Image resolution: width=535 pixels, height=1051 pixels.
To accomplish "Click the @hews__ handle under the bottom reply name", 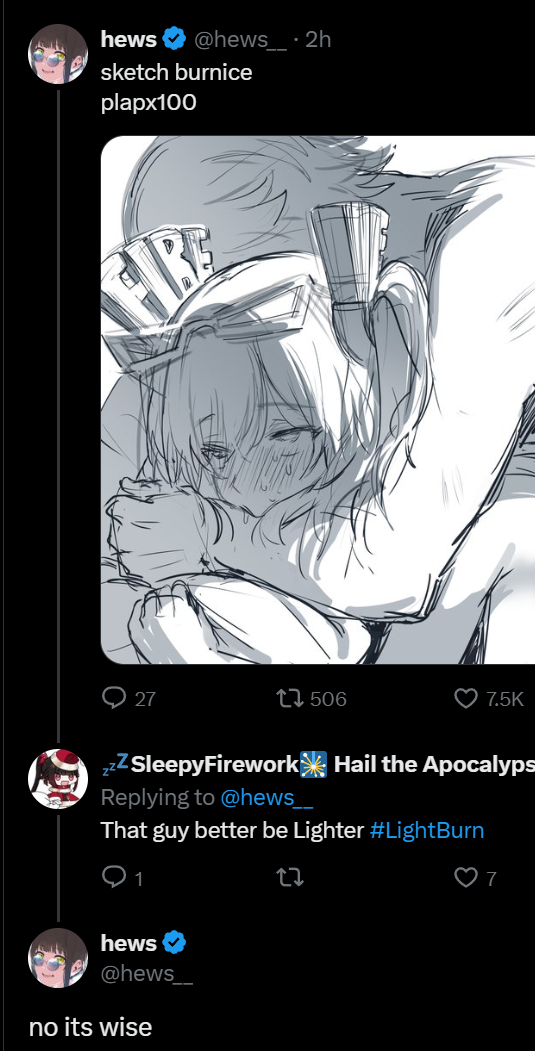I will click(x=147, y=973).
